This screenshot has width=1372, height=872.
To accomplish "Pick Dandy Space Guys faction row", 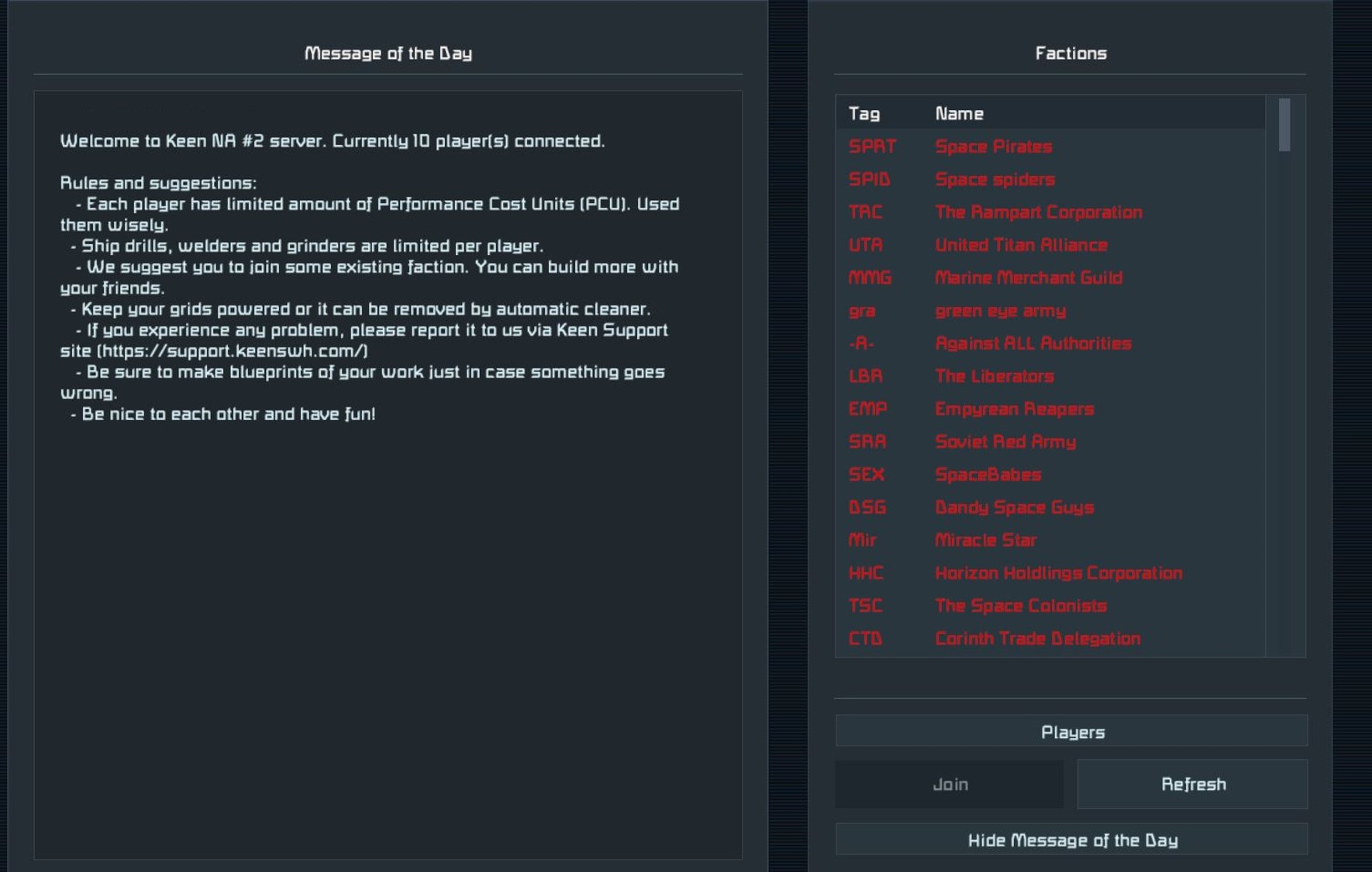I will pos(1050,507).
